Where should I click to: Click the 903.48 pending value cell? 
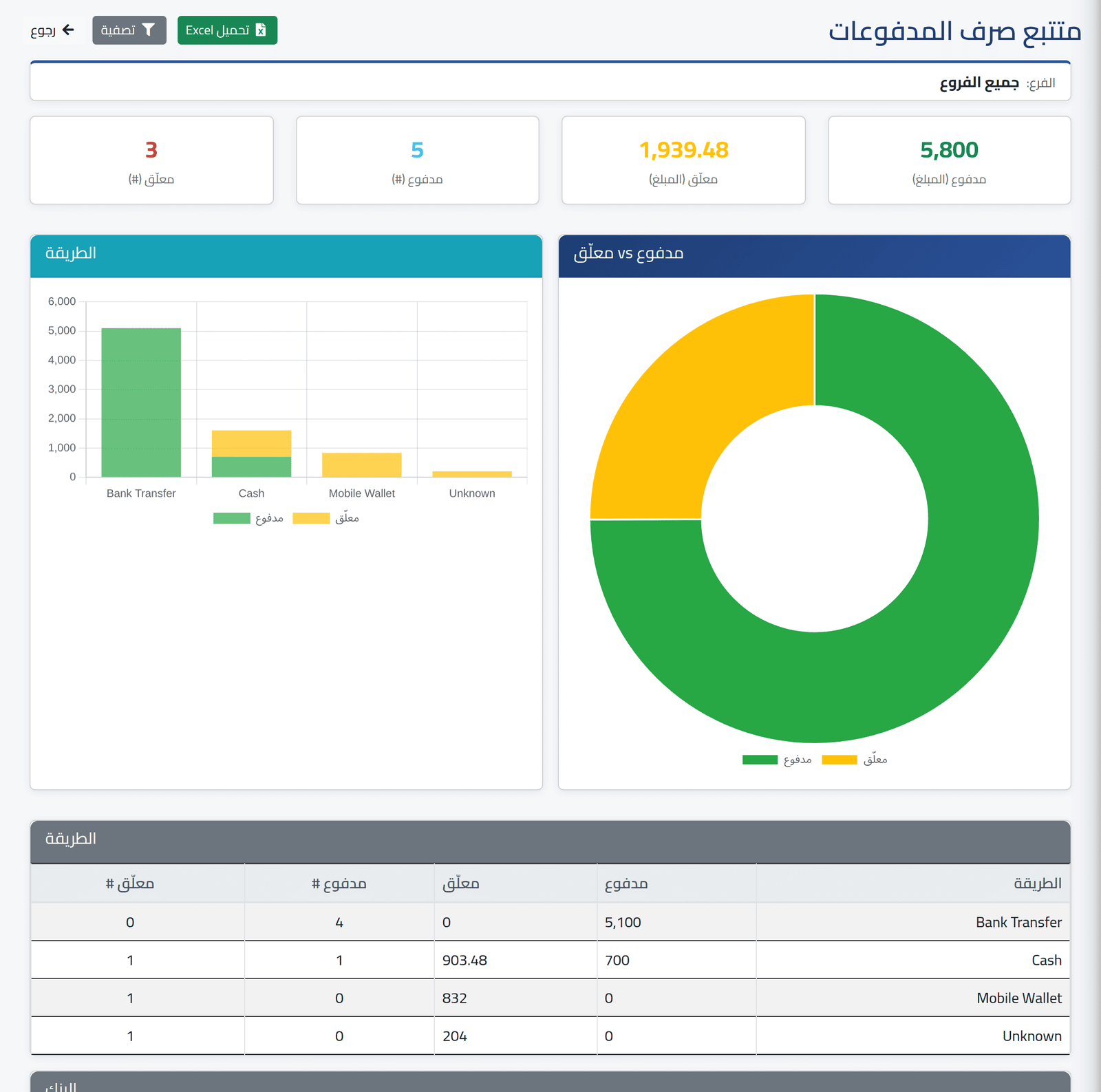515,960
